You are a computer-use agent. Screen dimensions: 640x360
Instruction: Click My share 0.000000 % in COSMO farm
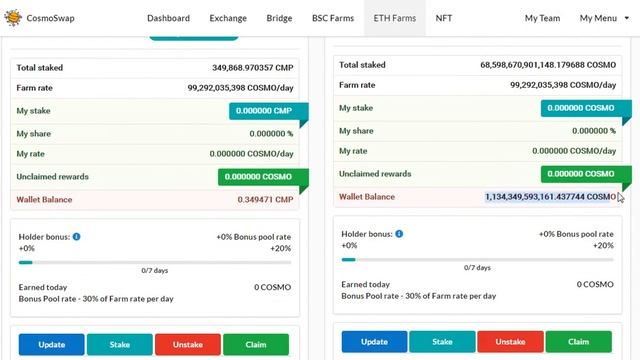tap(594, 131)
